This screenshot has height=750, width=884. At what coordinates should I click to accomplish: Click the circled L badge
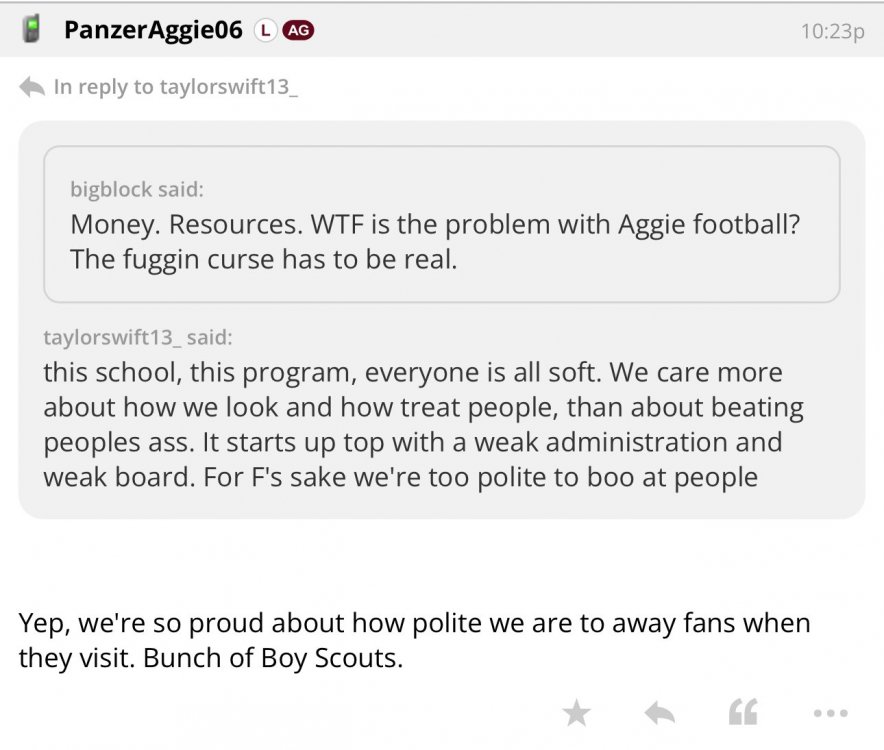tap(264, 30)
